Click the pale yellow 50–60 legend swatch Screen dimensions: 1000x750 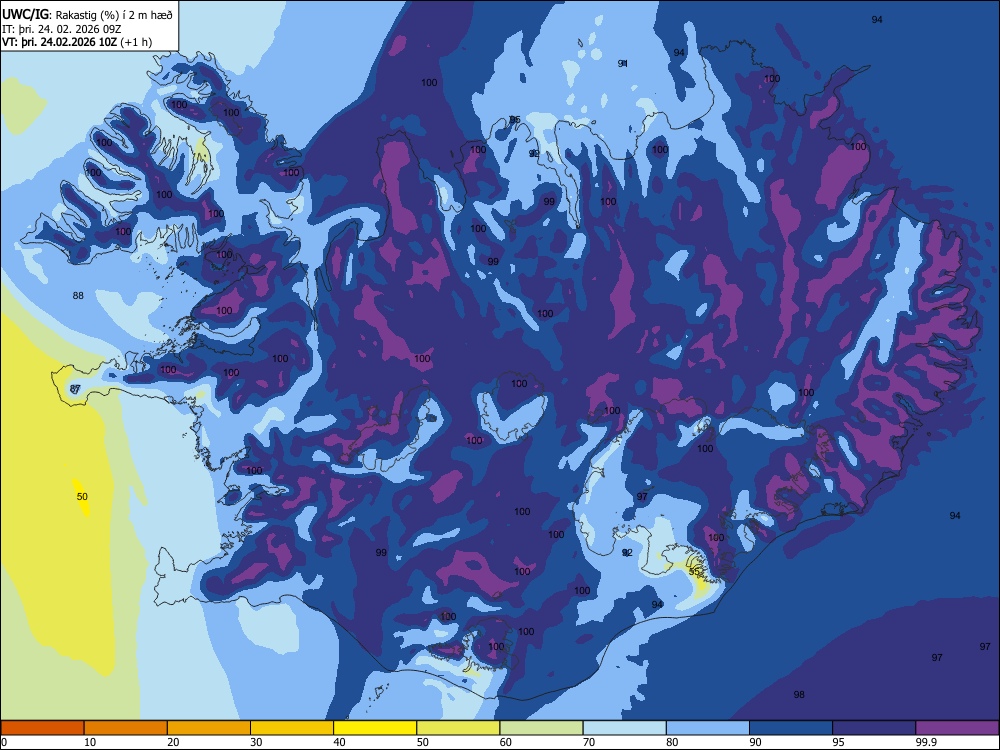[x=458, y=728]
